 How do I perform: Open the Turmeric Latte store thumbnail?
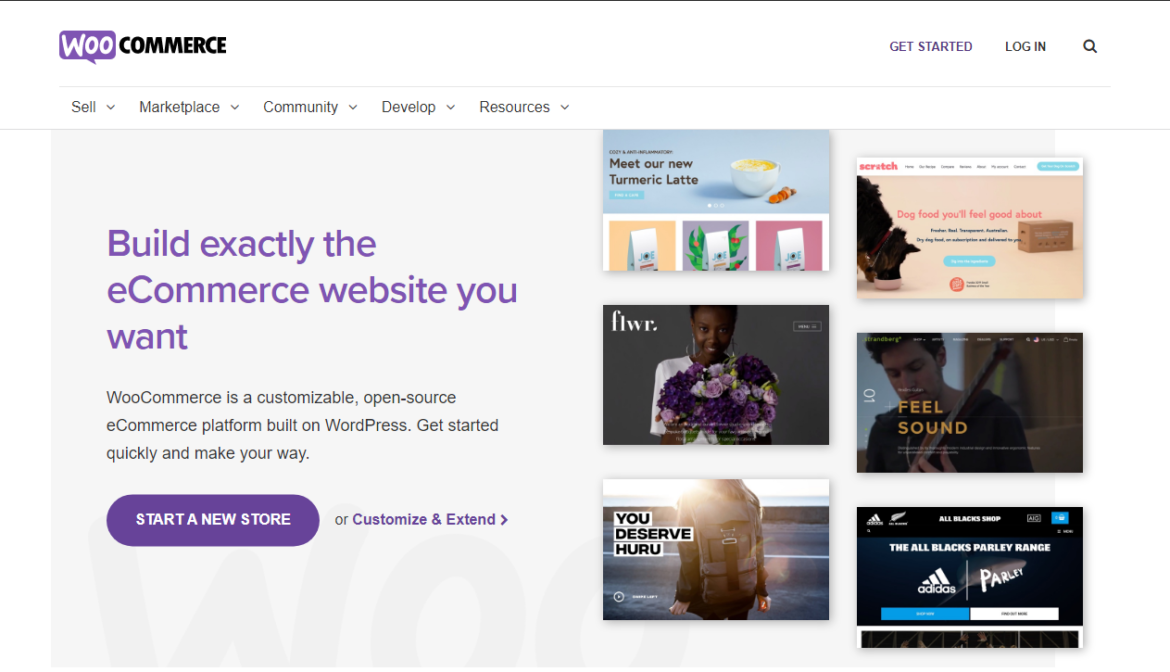tap(716, 200)
